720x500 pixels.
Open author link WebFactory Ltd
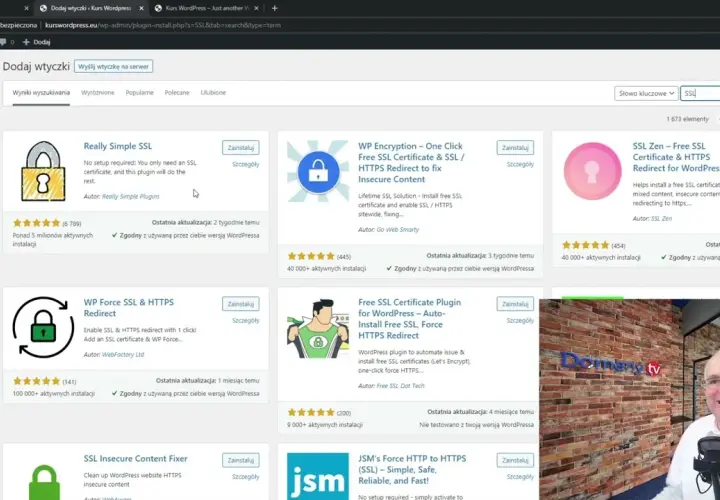point(123,355)
